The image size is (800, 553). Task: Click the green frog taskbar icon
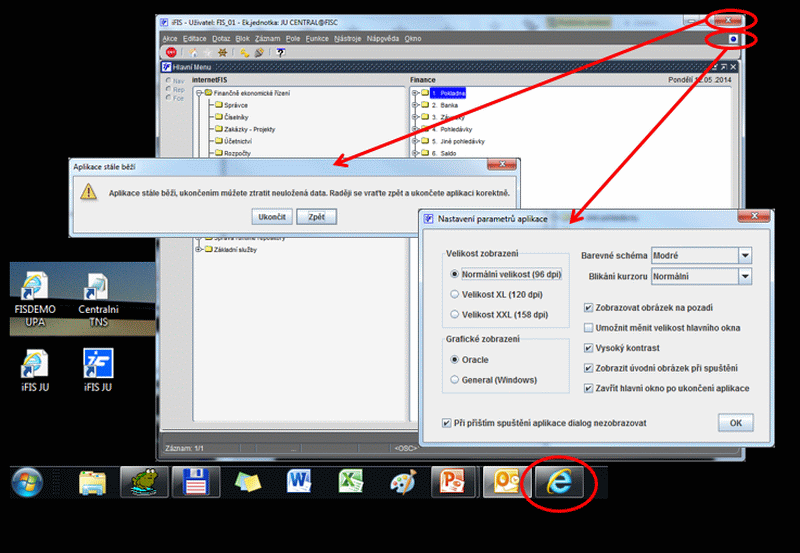[144, 482]
